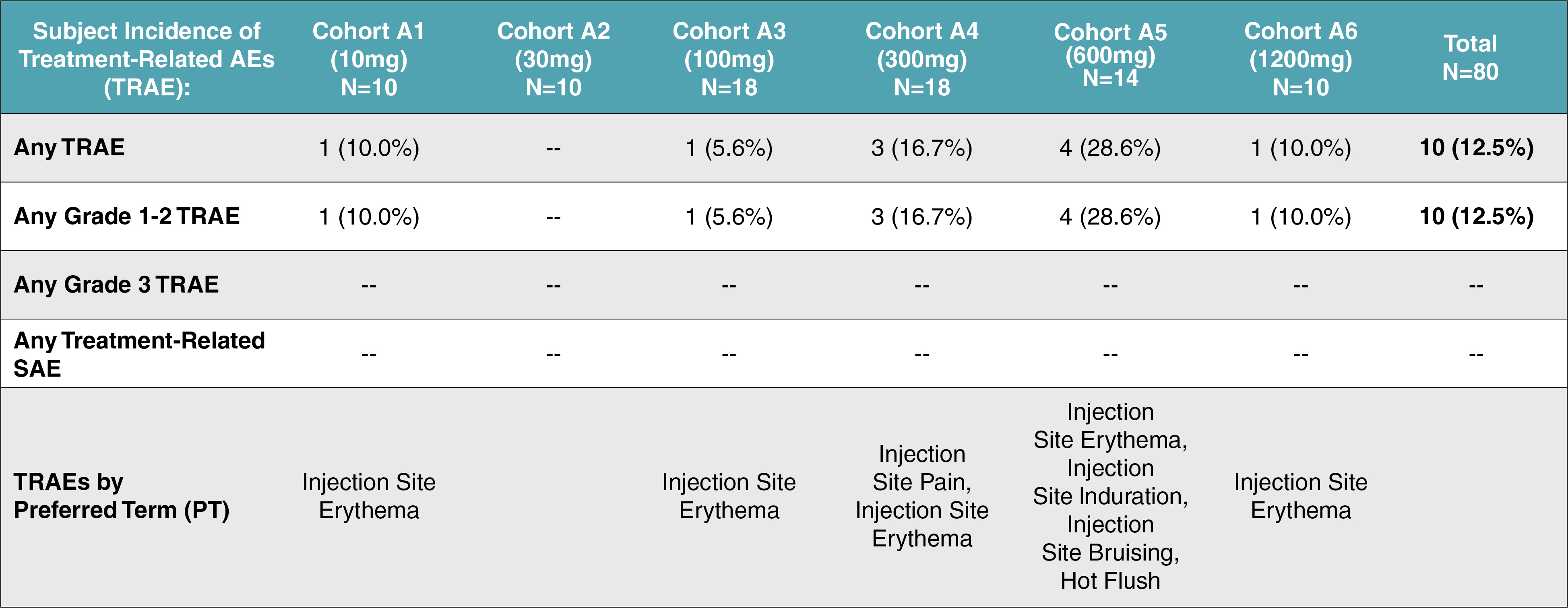Viewport: 1568px width, 608px height.
Task: Select the Cohort A6 (1200mg) column header
Action: coord(1300,59)
